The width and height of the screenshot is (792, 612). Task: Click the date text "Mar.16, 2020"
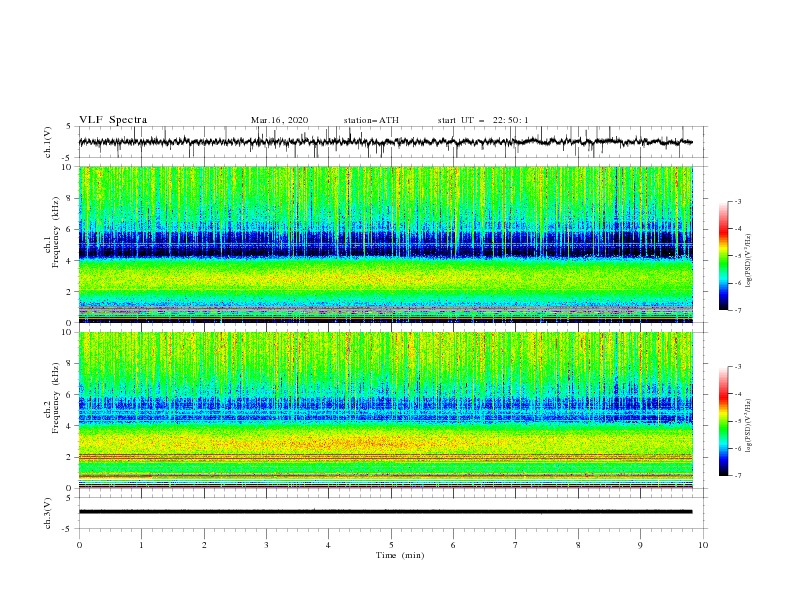[x=279, y=120]
